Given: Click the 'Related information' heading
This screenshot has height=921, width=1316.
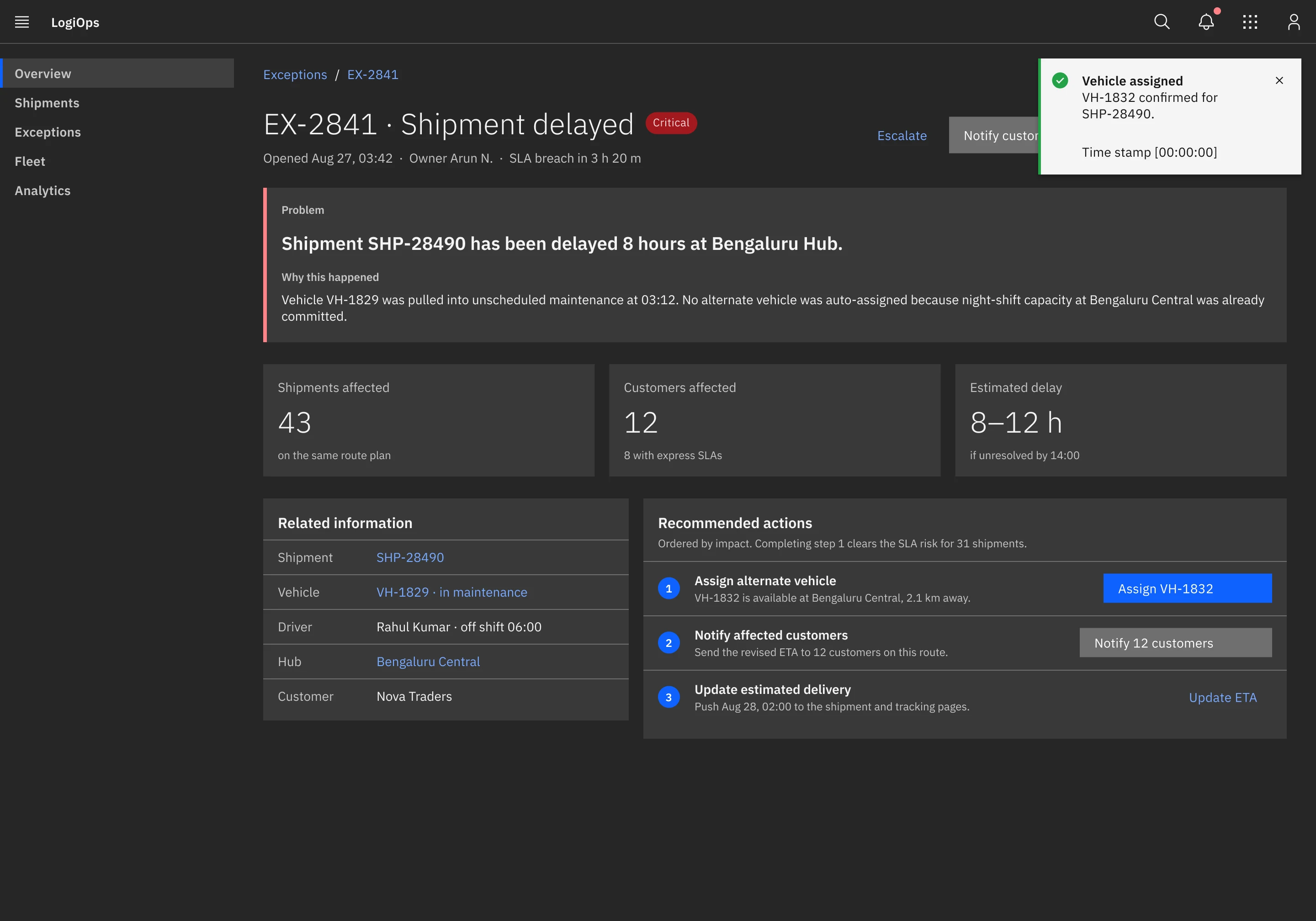Looking at the screenshot, I should click(x=345, y=523).
